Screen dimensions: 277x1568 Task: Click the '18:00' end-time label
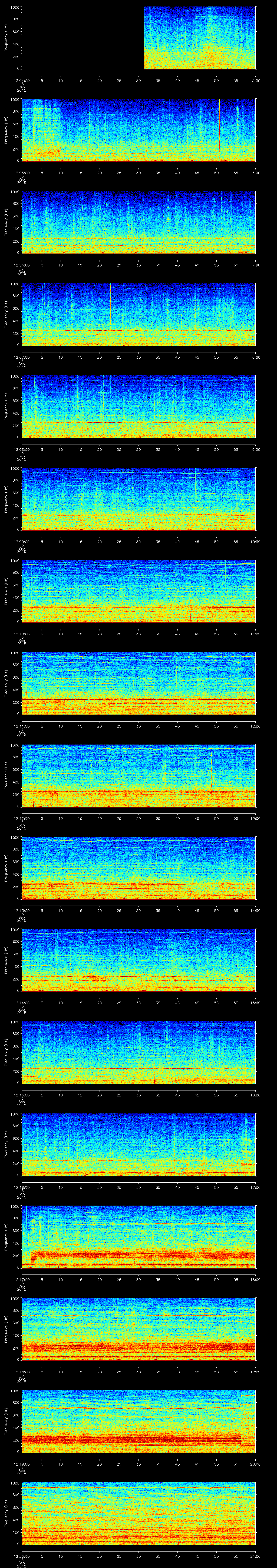click(x=255, y=1279)
